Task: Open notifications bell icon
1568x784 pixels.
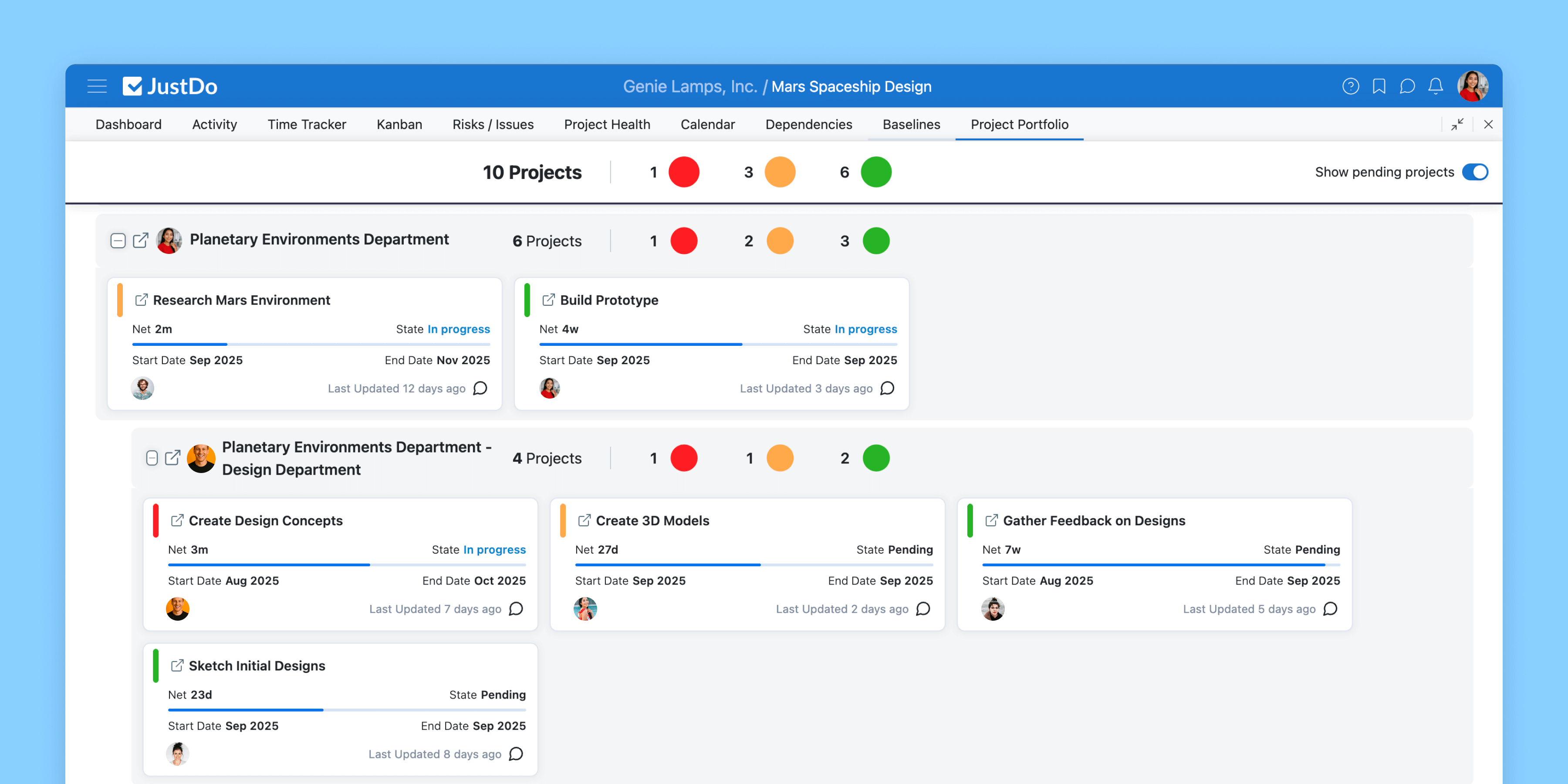Action: click(1435, 86)
